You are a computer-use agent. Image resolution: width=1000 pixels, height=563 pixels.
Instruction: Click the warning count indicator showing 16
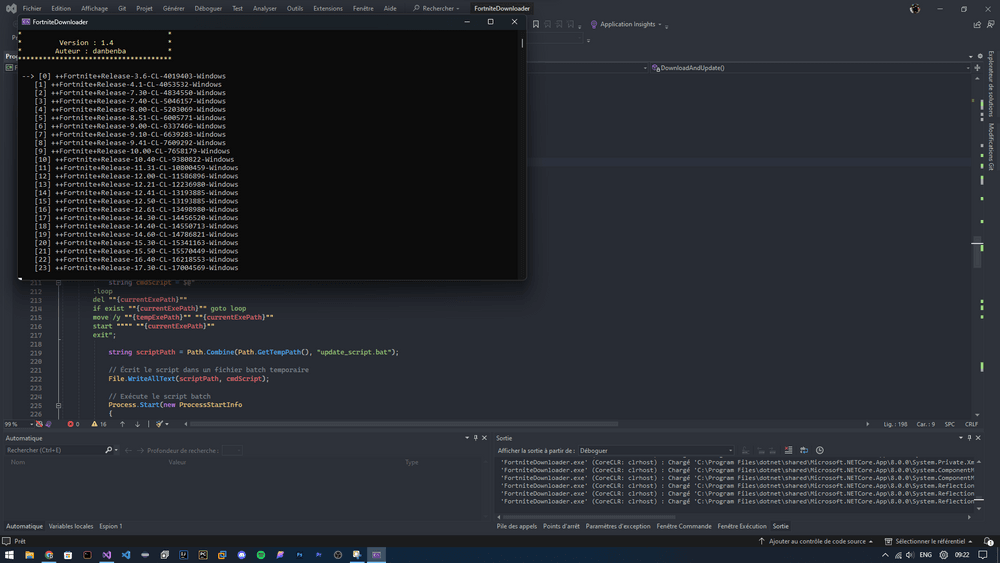[x=99, y=424]
